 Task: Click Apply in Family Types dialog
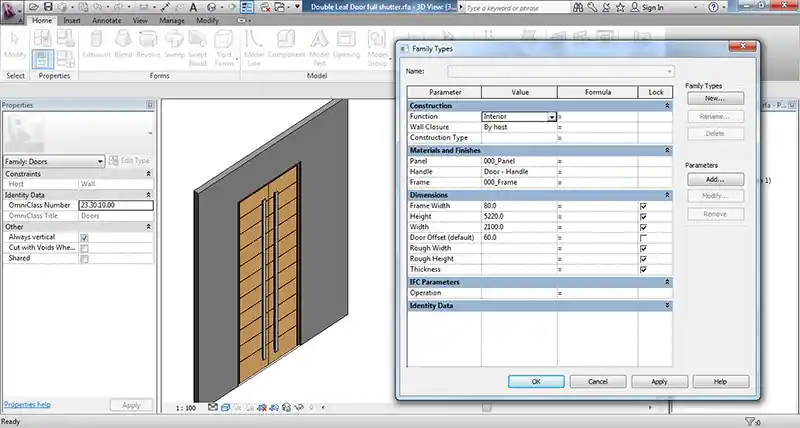(x=659, y=382)
